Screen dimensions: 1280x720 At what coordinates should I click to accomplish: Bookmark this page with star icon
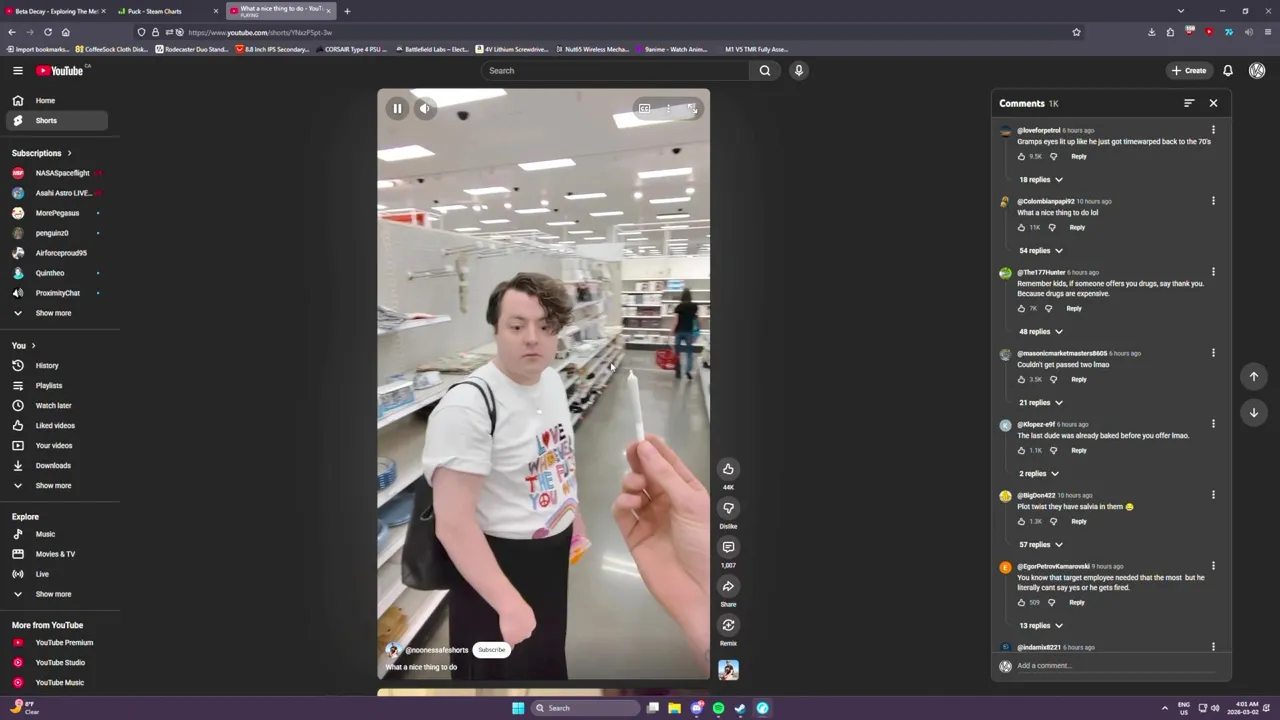(x=1076, y=32)
